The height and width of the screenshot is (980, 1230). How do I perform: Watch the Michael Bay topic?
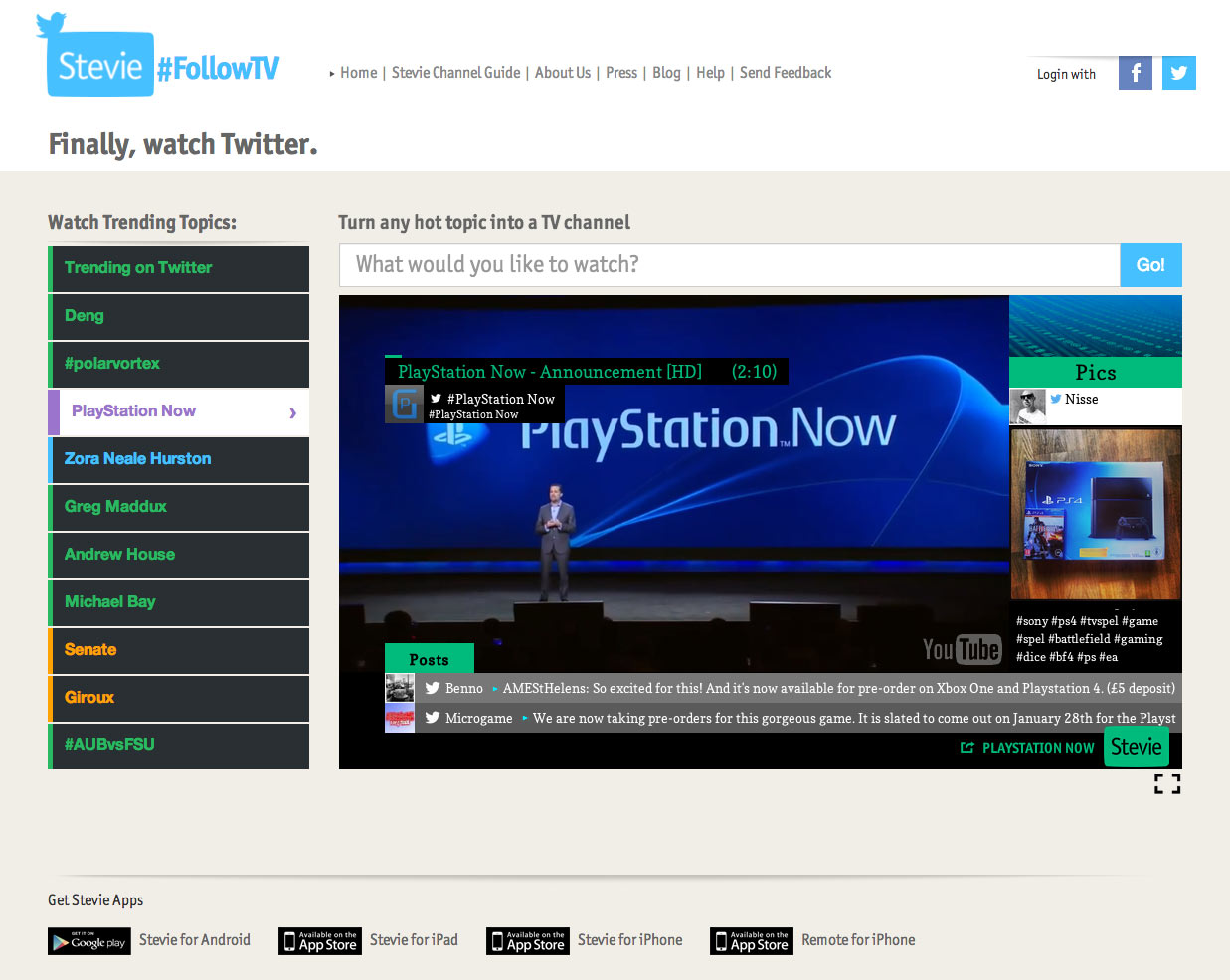tap(179, 602)
